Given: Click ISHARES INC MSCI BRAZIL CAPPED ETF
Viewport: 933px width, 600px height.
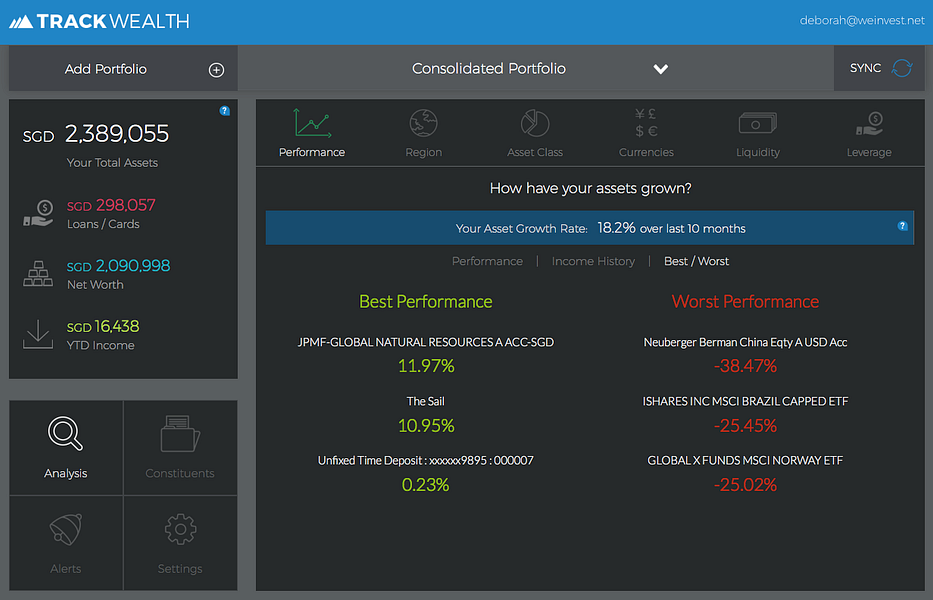Looking at the screenshot, I should coord(745,401).
